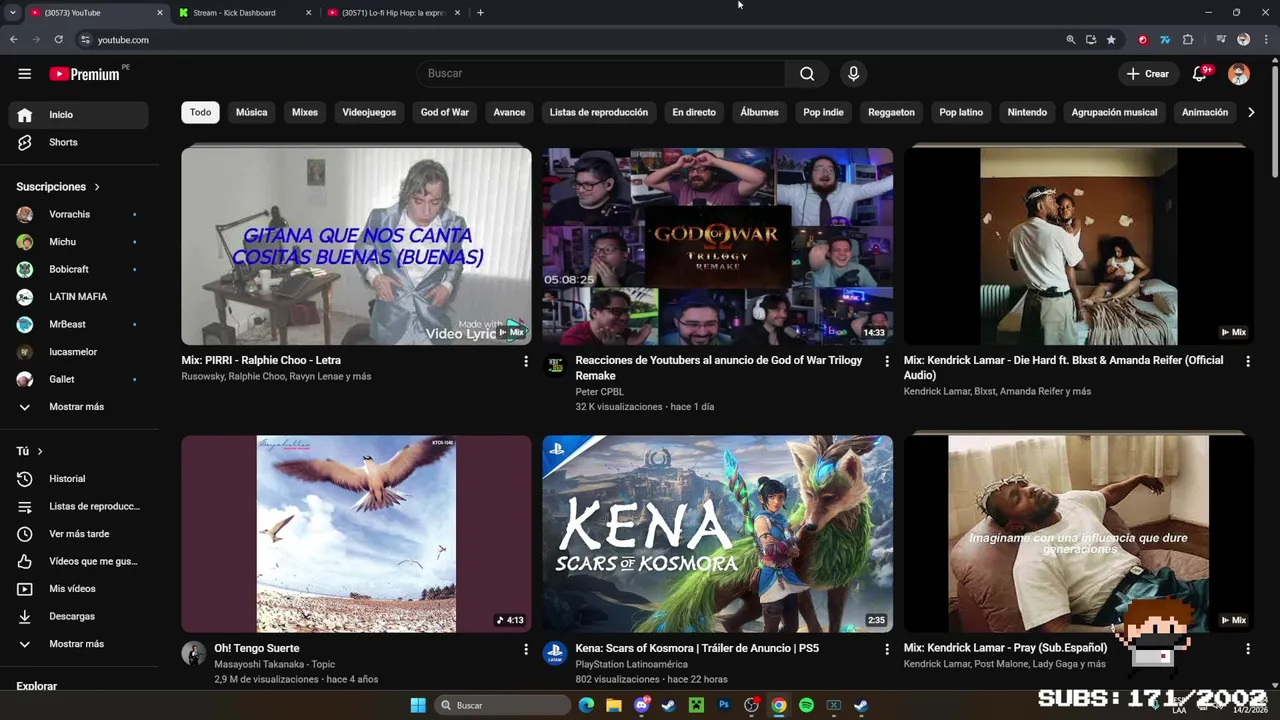This screenshot has height=720, width=1280.
Task: Open Mix: PIRRI Ralphie Choo thumbnail
Action: [x=356, y=246]
